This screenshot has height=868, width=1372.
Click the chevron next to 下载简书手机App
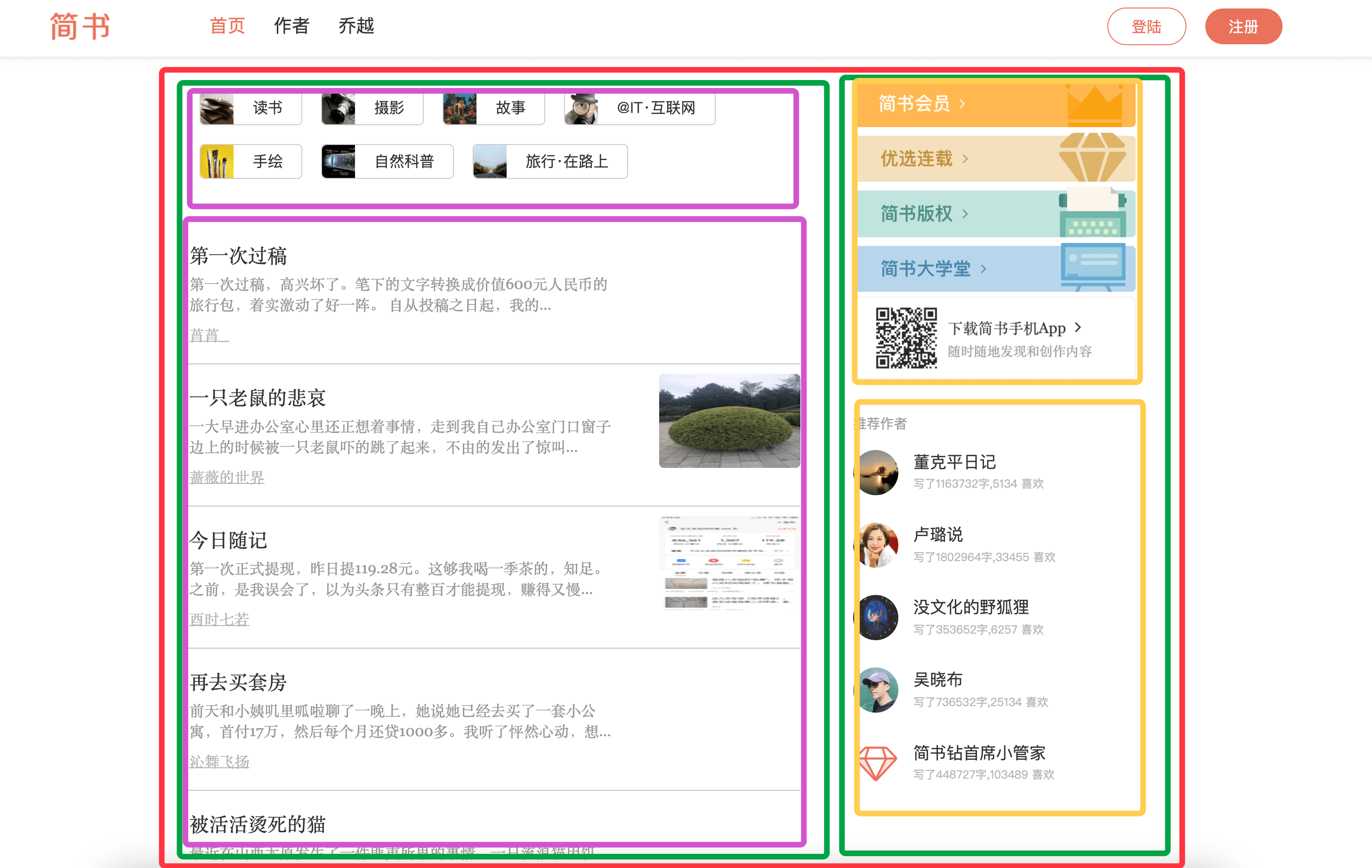1077,328
